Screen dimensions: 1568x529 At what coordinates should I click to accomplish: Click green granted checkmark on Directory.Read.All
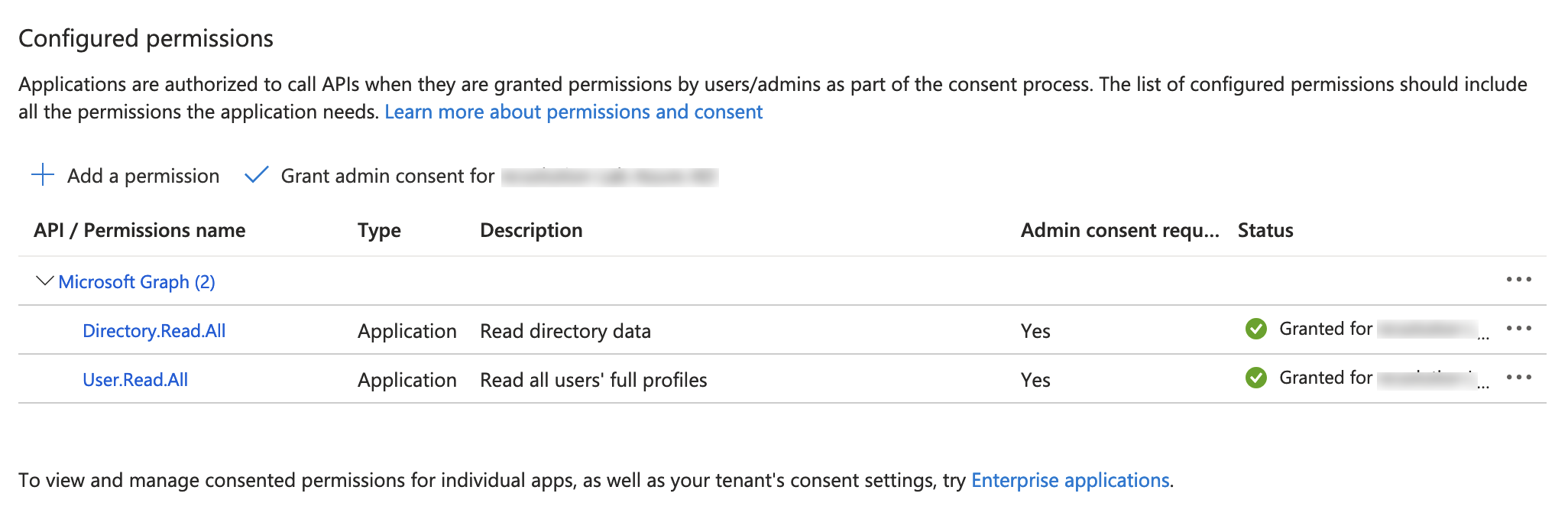click(1255, 329)
